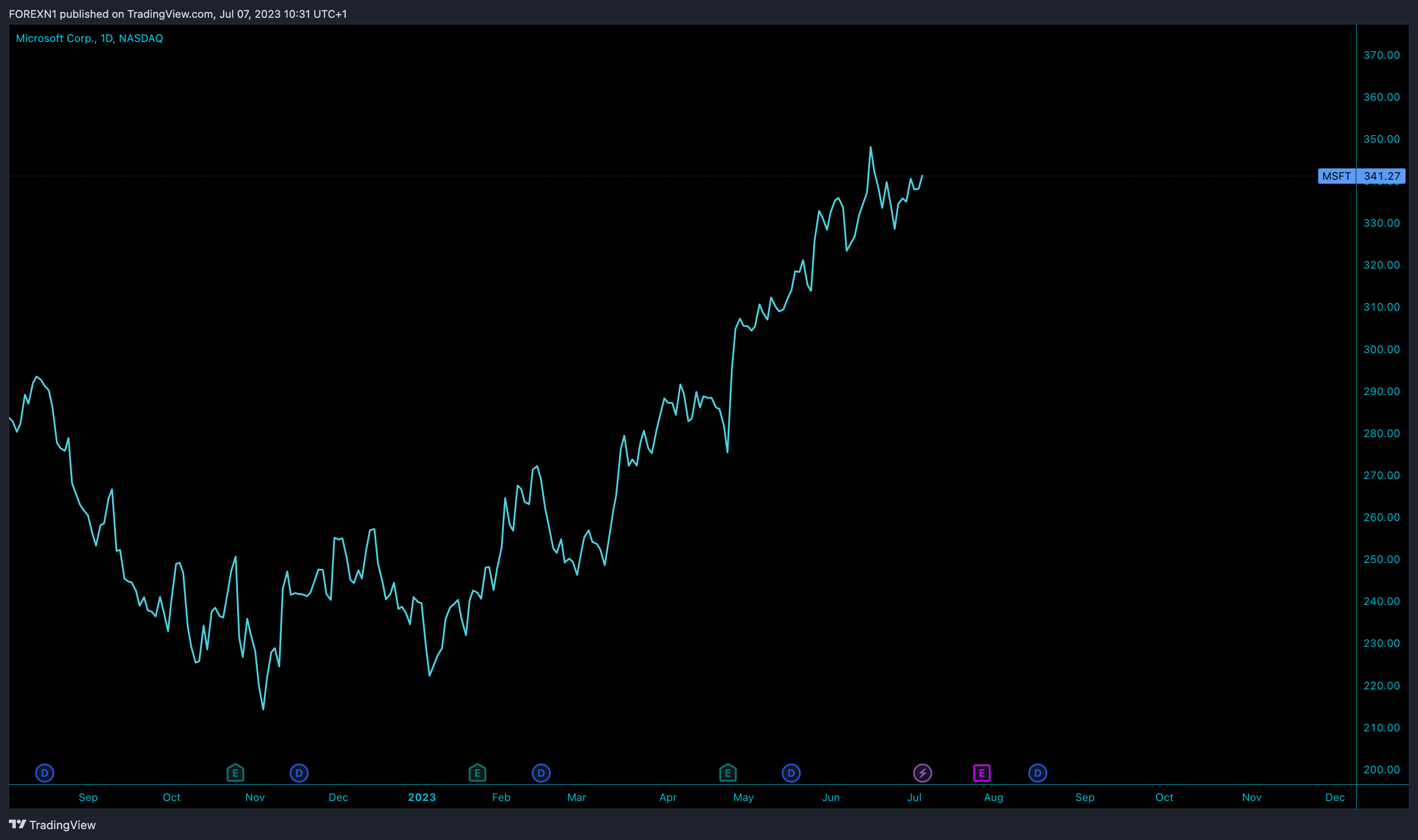Click the dividend marker before the first Sep label
Viewport: 1418px width, 840px height.
45,773
